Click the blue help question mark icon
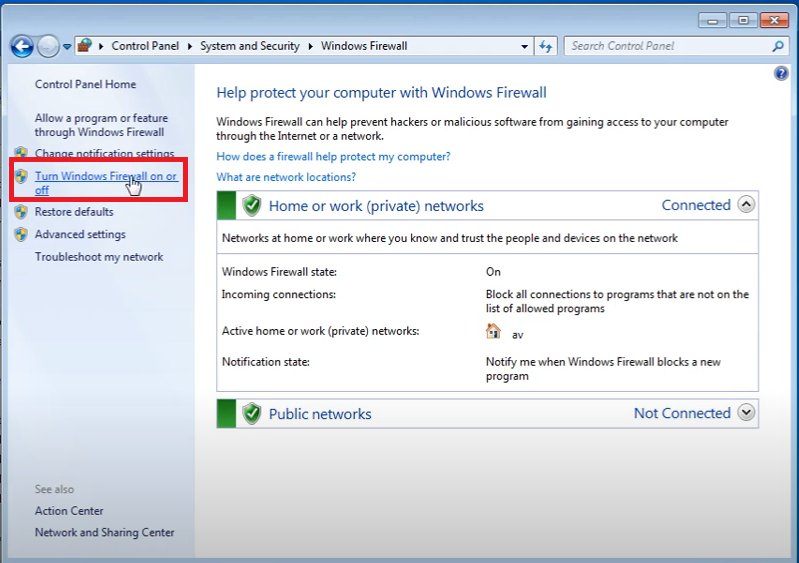This screenshot has height=563, width=799. pos(782,74)
